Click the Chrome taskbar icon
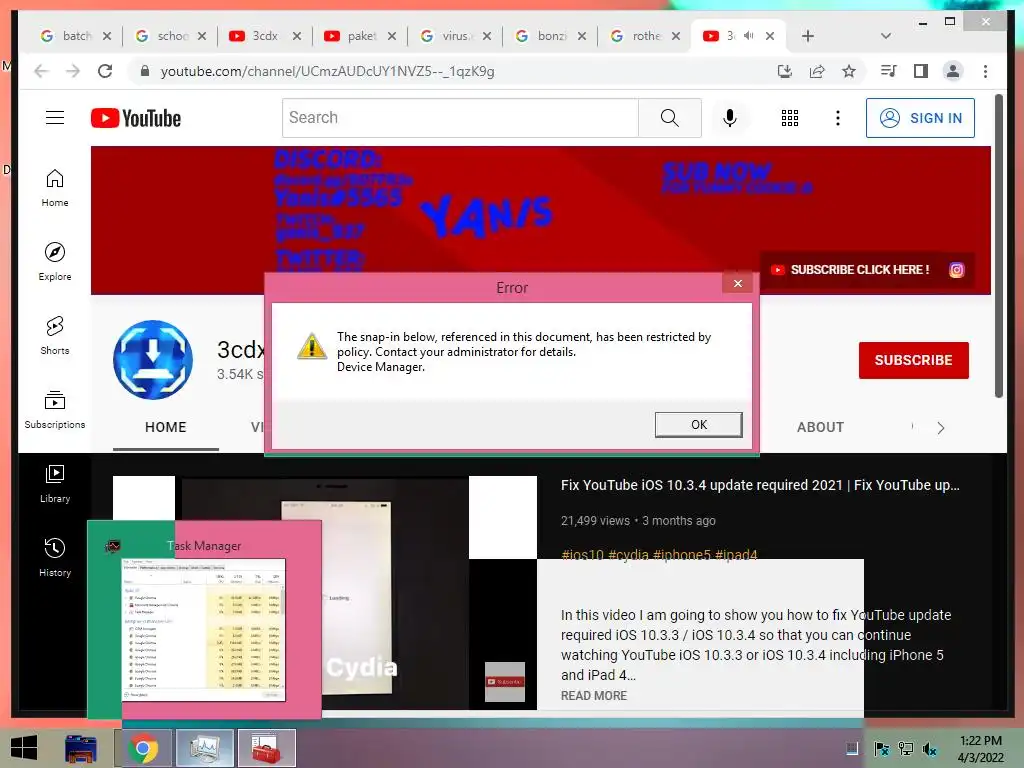The width and height of the screenshot is (1024, 768). point(143,748)
